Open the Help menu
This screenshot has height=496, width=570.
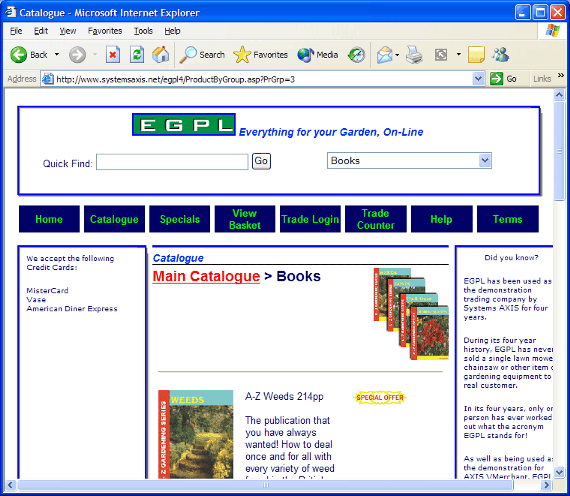[x=172, y=31]
